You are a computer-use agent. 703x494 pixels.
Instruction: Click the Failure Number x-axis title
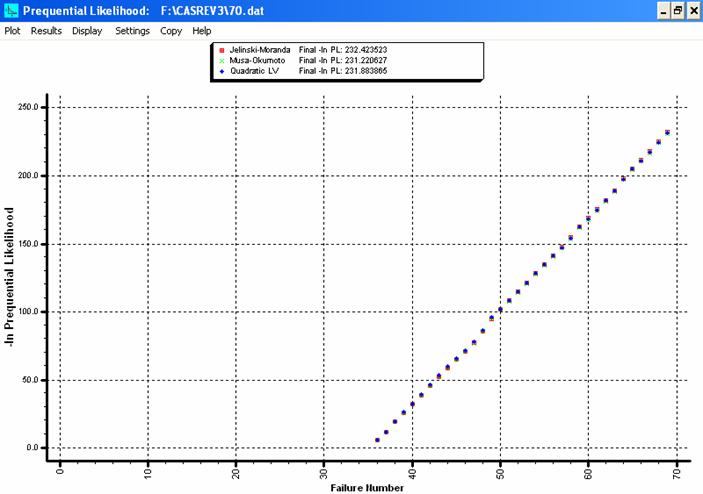pyautogui.click(x=368, y=488)
